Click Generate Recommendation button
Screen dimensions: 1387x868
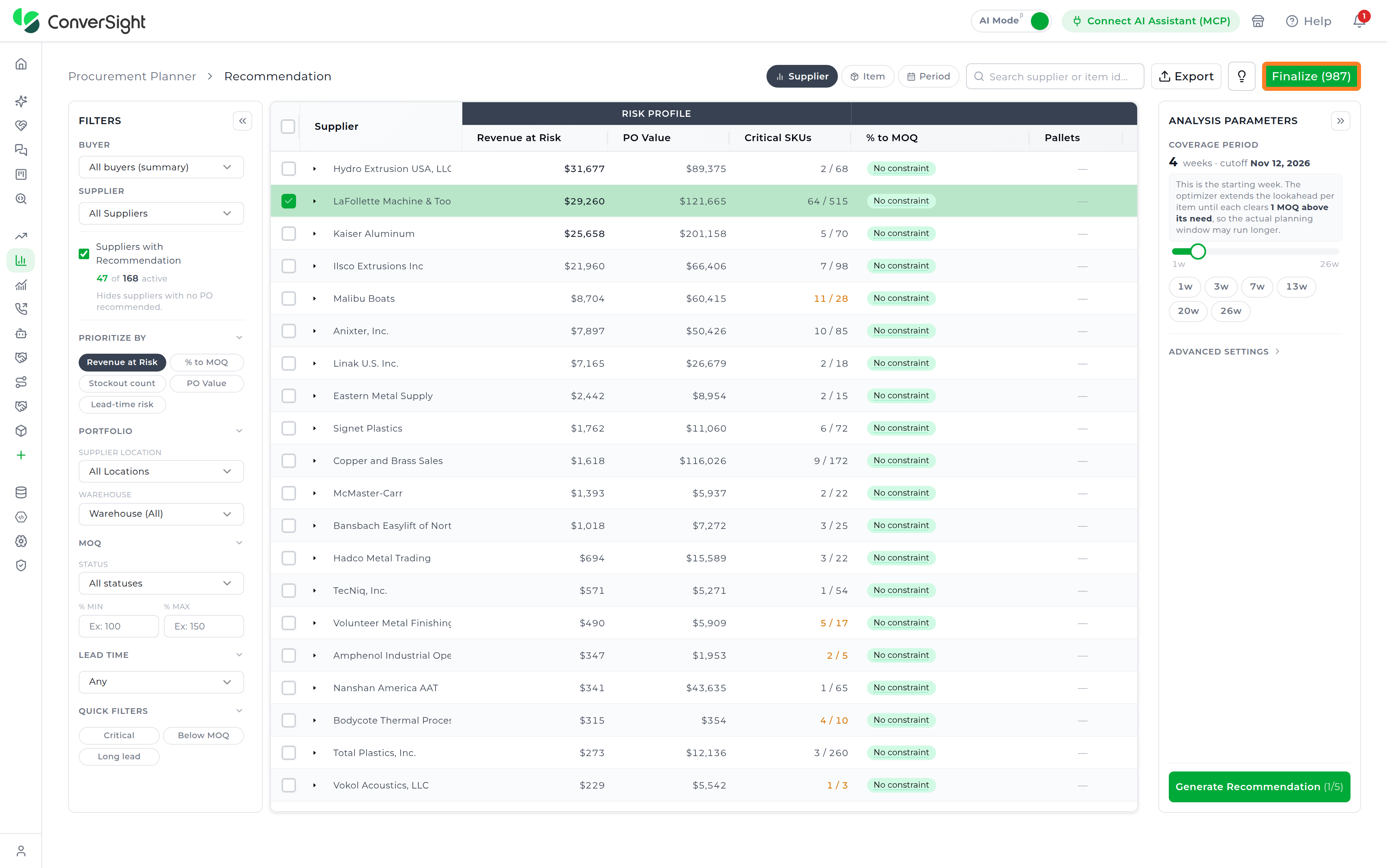point(1259,786)
